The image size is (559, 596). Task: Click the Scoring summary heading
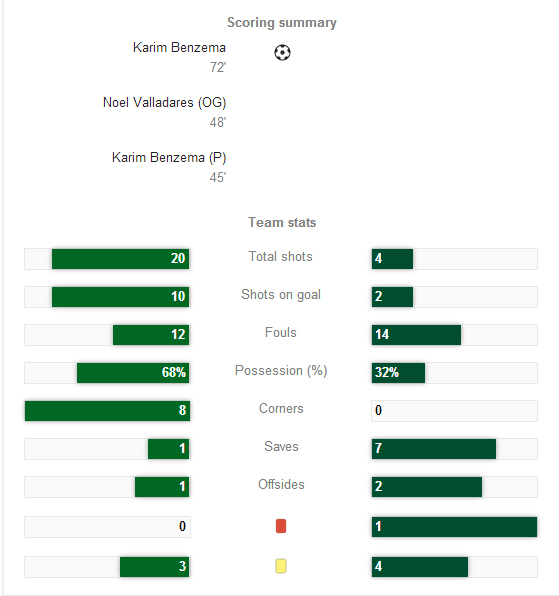282,22
